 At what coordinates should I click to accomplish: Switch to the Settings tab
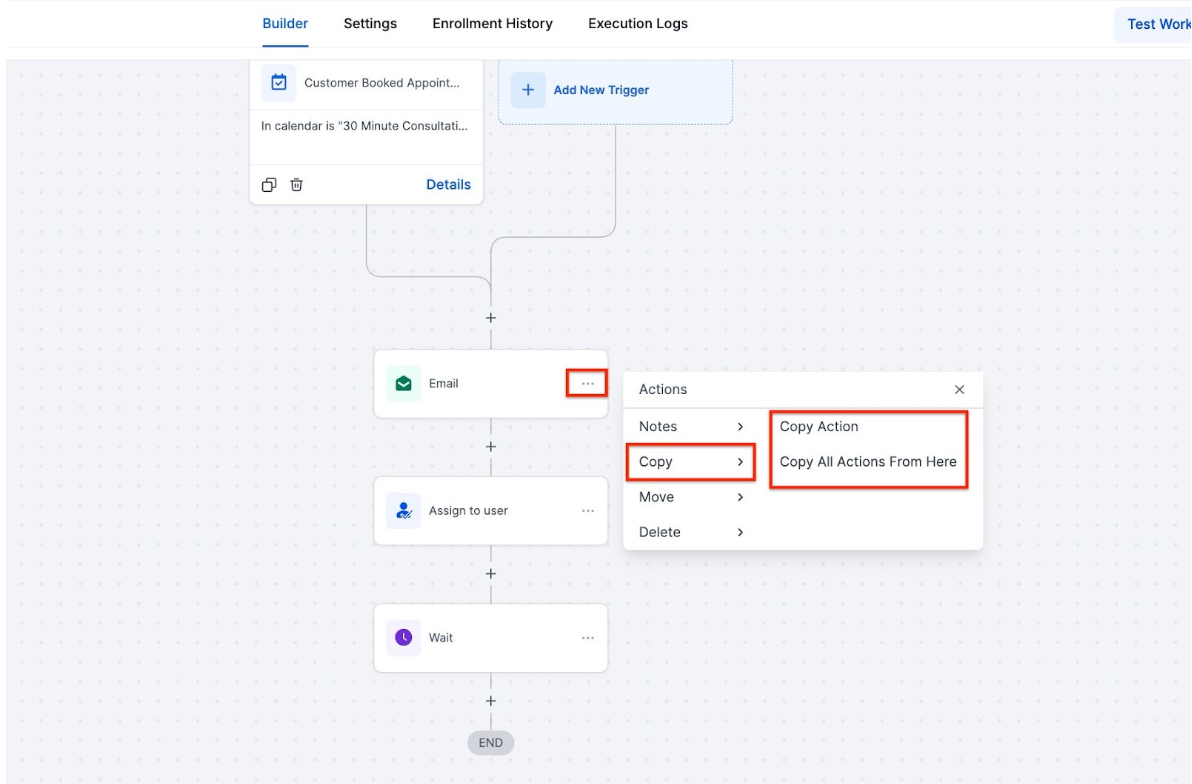click(x=370, y=24)
